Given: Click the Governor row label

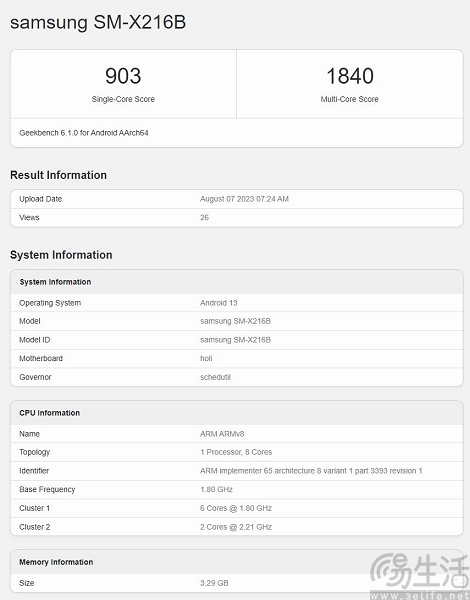Looking at the screenshot, I should pos(35,377).
